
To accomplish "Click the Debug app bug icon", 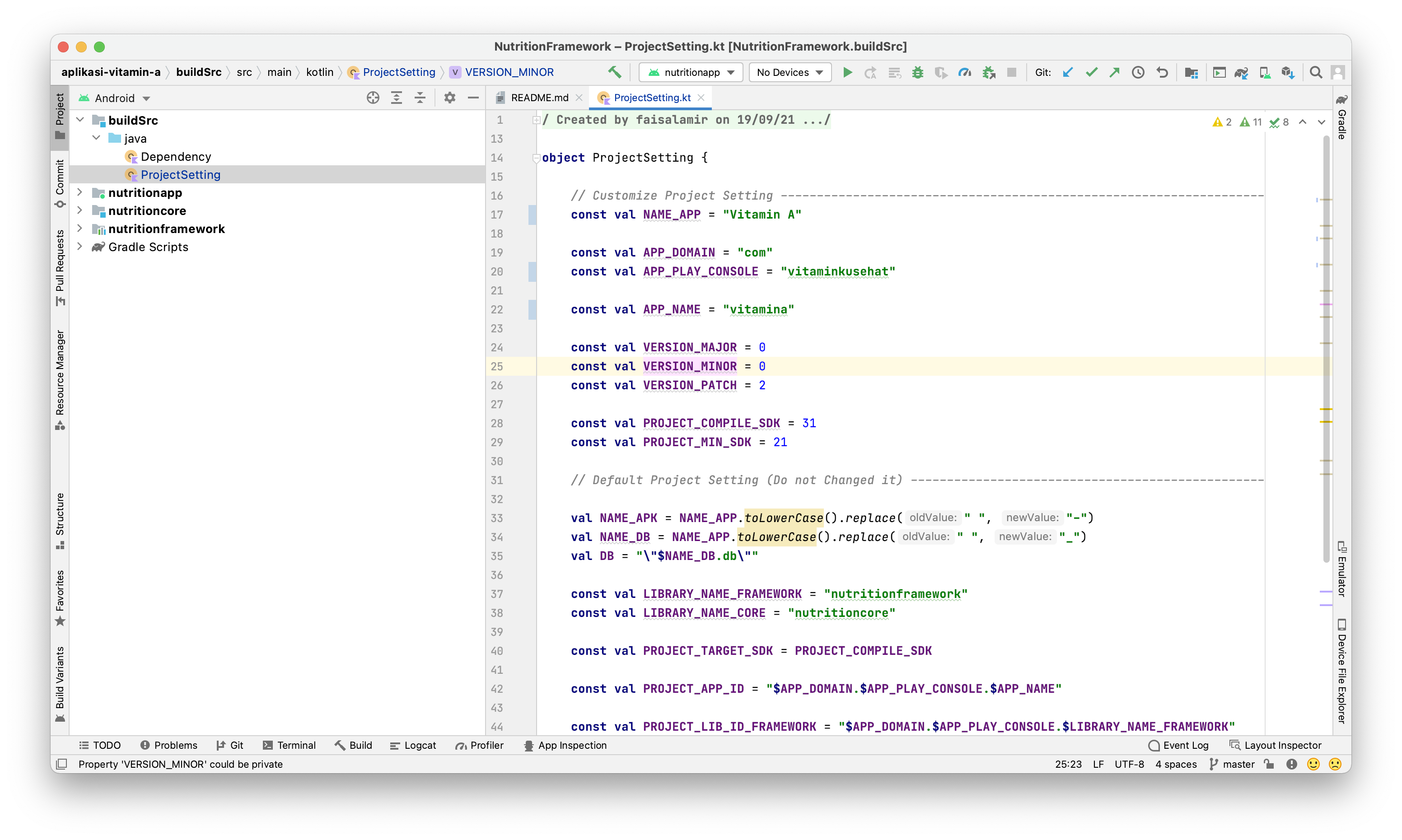I will (x=917, y=72).
